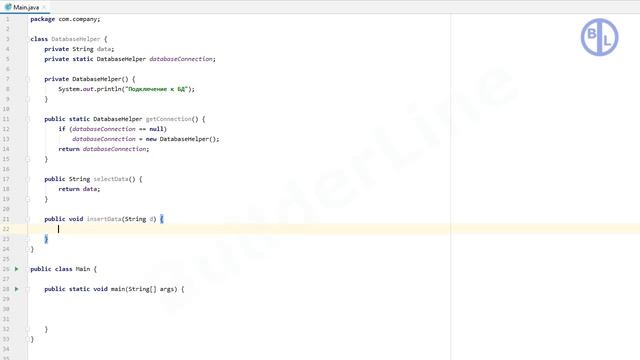Image resolution: width=640 pixels, height=360 pixels.
Task: Close the Main.java tab
Action: point(44,7)
